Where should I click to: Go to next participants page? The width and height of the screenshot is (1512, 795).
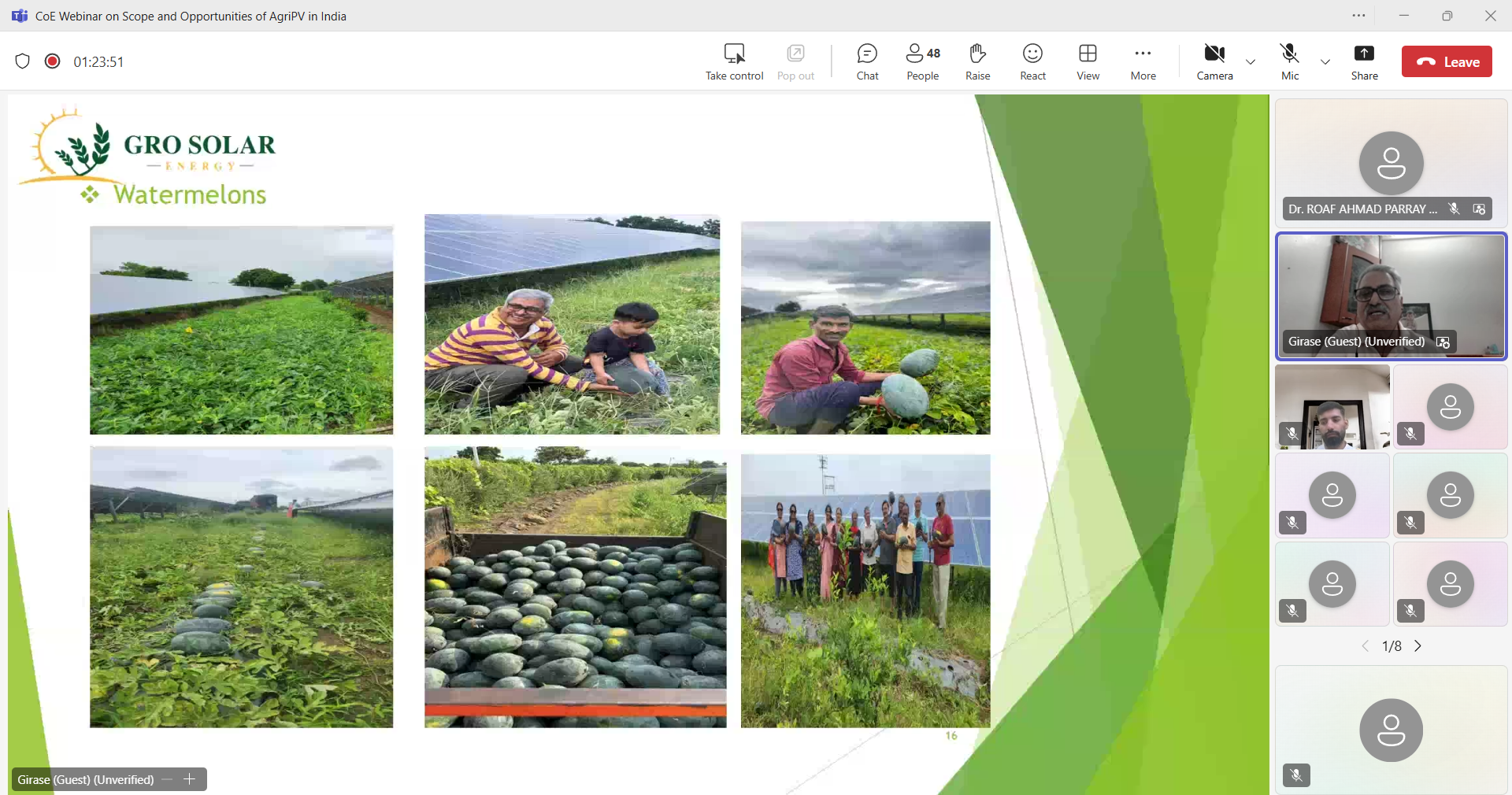coord(1418,646)
